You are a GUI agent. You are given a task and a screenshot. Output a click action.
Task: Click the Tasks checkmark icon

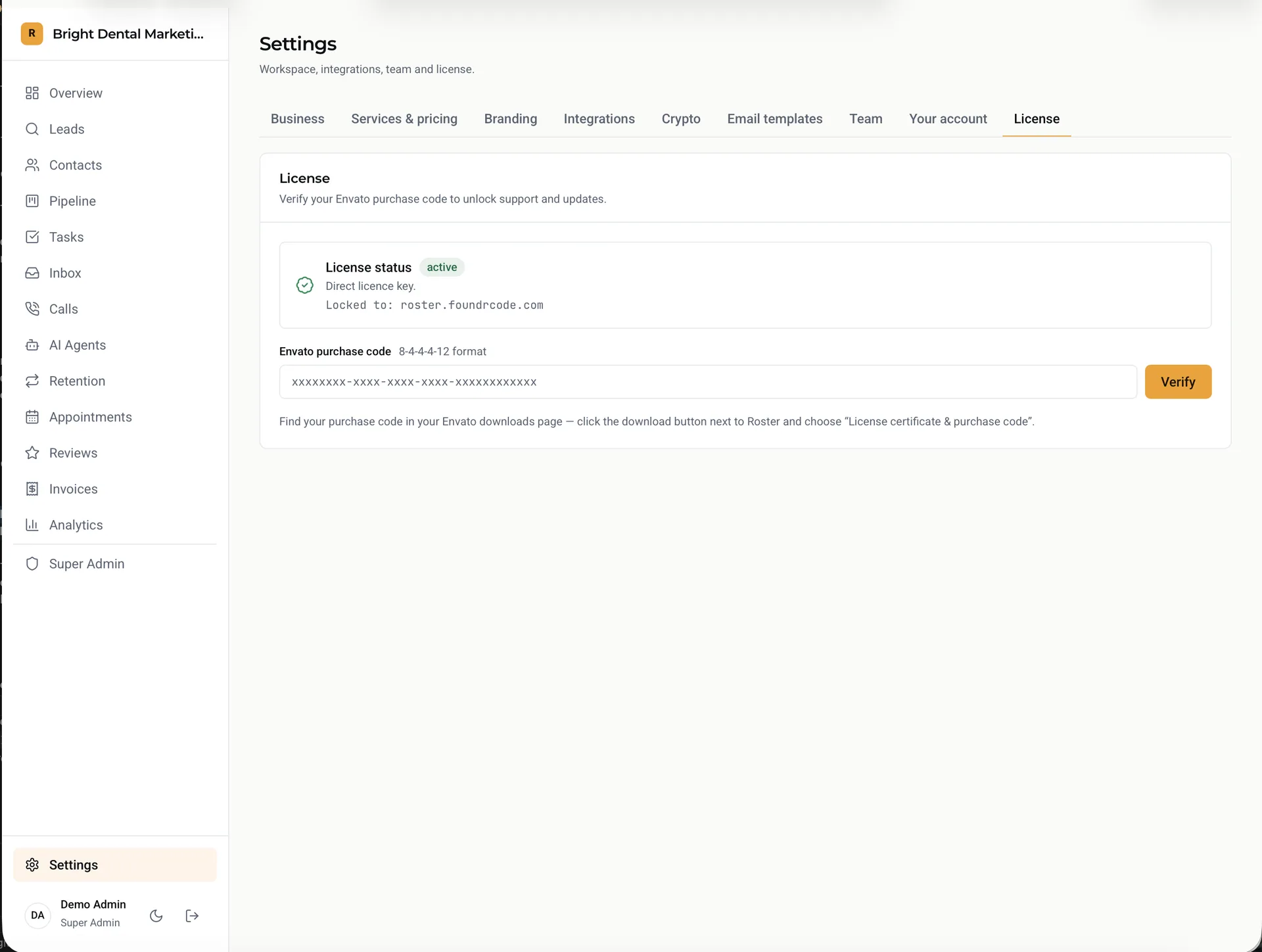pos(32,237)
